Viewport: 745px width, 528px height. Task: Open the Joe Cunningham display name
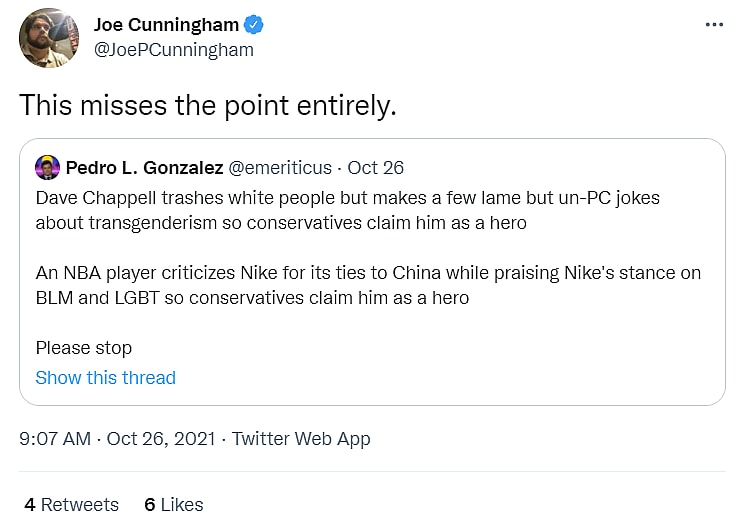click(167, 24)
